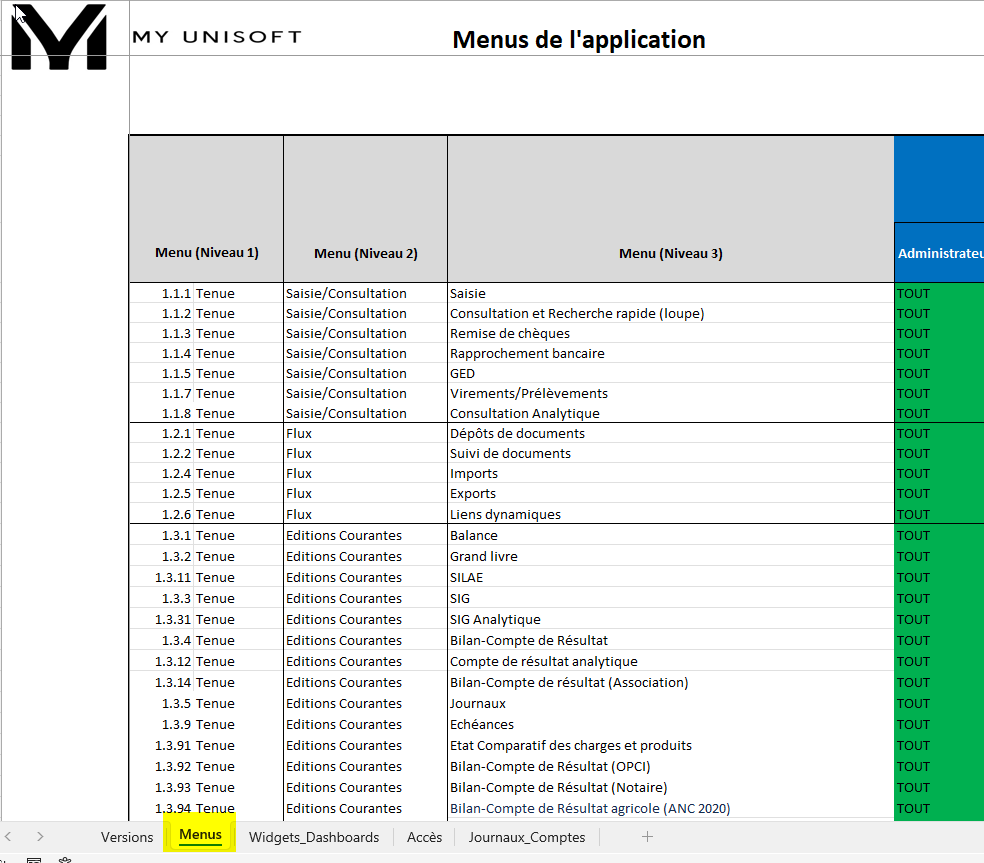Click the "1.2.1 Tenue" cell
This screenshot has width=984, height=863.
click(x=206, y=434)
